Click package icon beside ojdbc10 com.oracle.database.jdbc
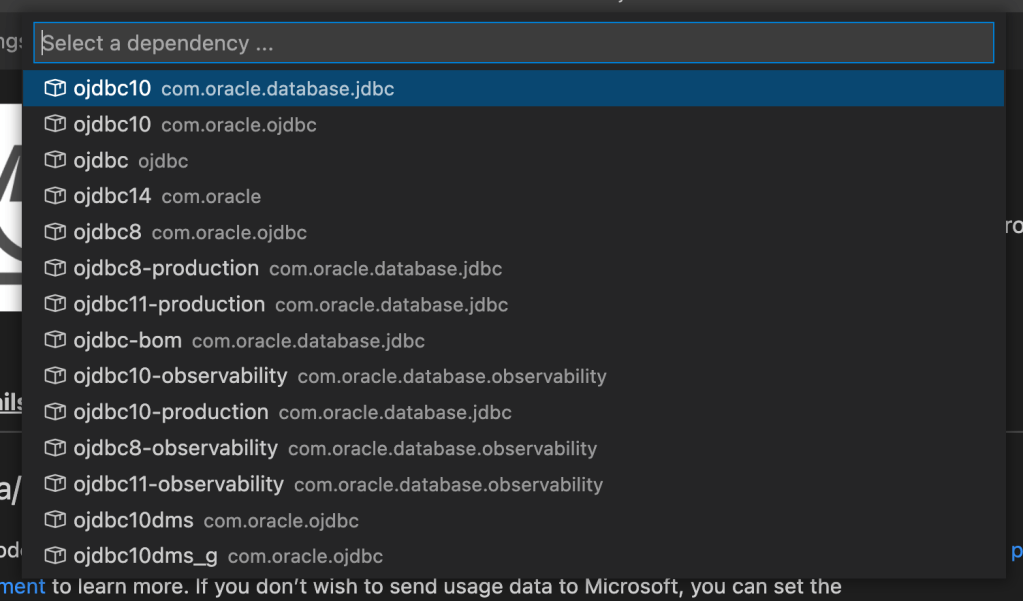 55,89
